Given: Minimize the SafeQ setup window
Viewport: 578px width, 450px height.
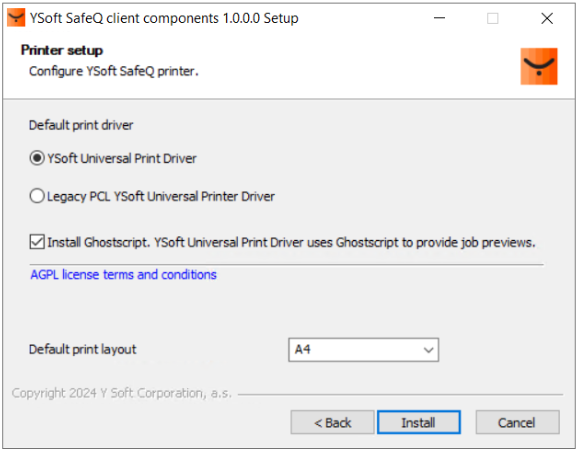Looking at the screenshot, I should [439, 18].
